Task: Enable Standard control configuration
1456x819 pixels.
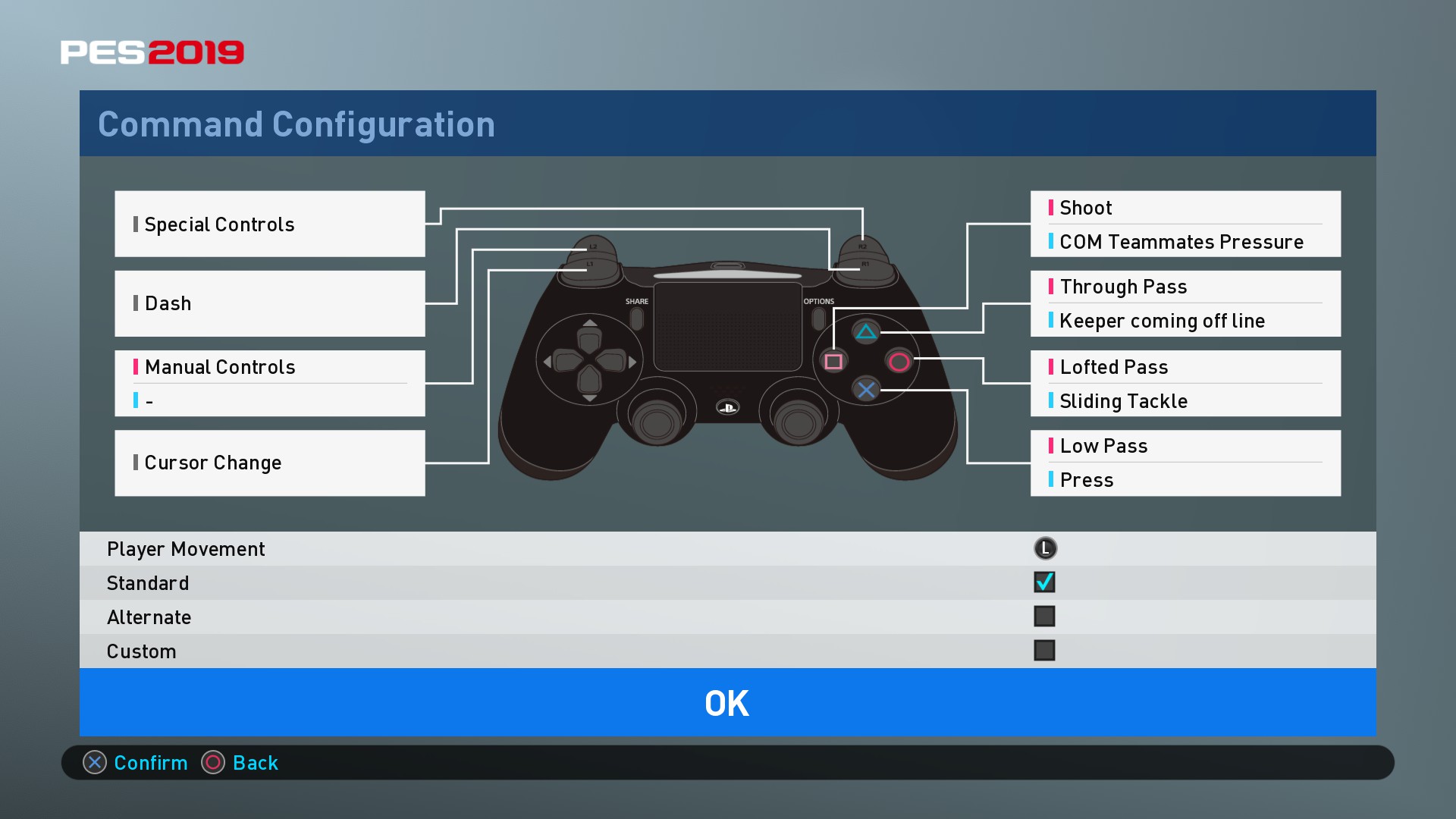Action: (x=1044, y=582)
